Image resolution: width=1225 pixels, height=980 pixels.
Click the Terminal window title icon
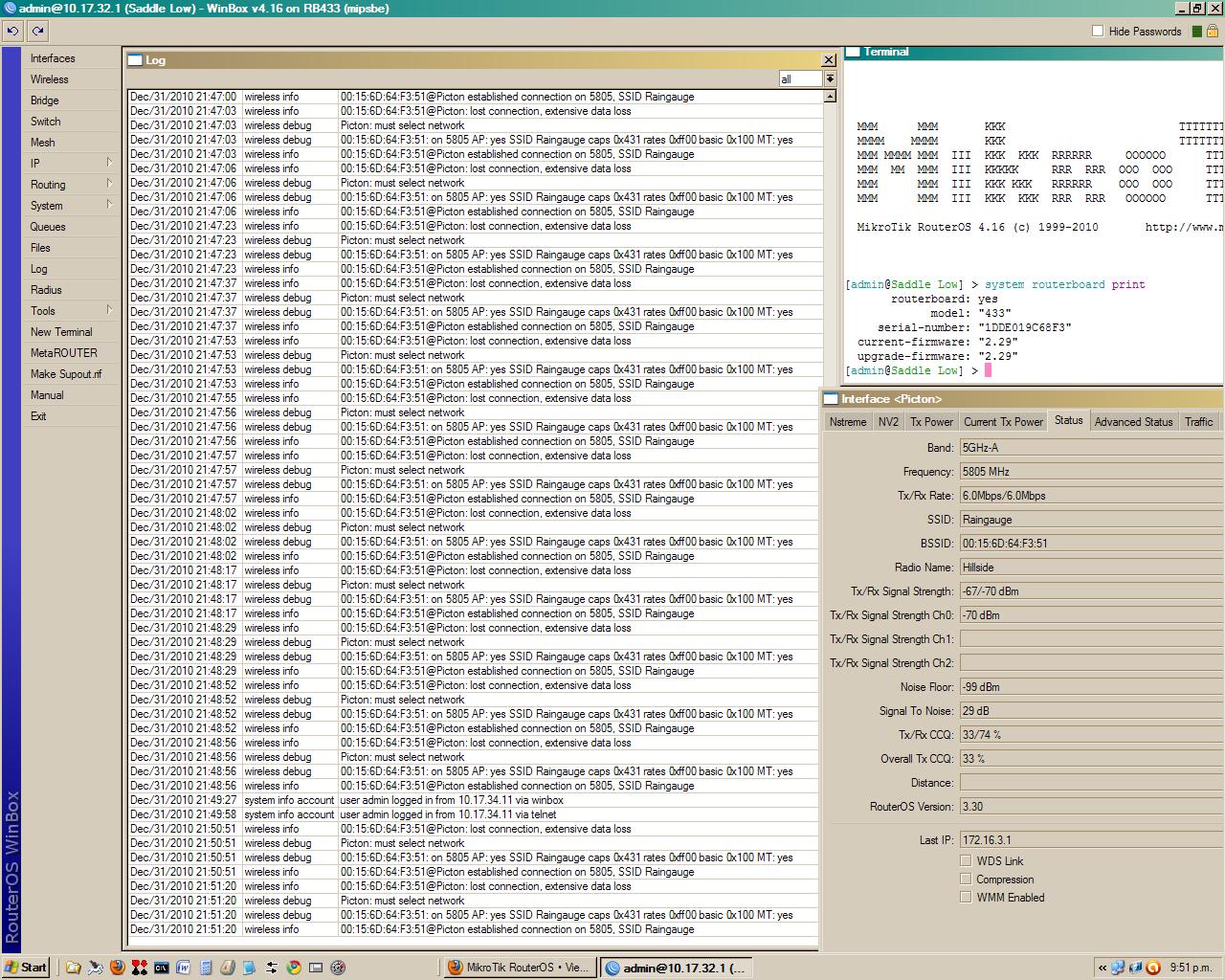(x=852, y=52)
